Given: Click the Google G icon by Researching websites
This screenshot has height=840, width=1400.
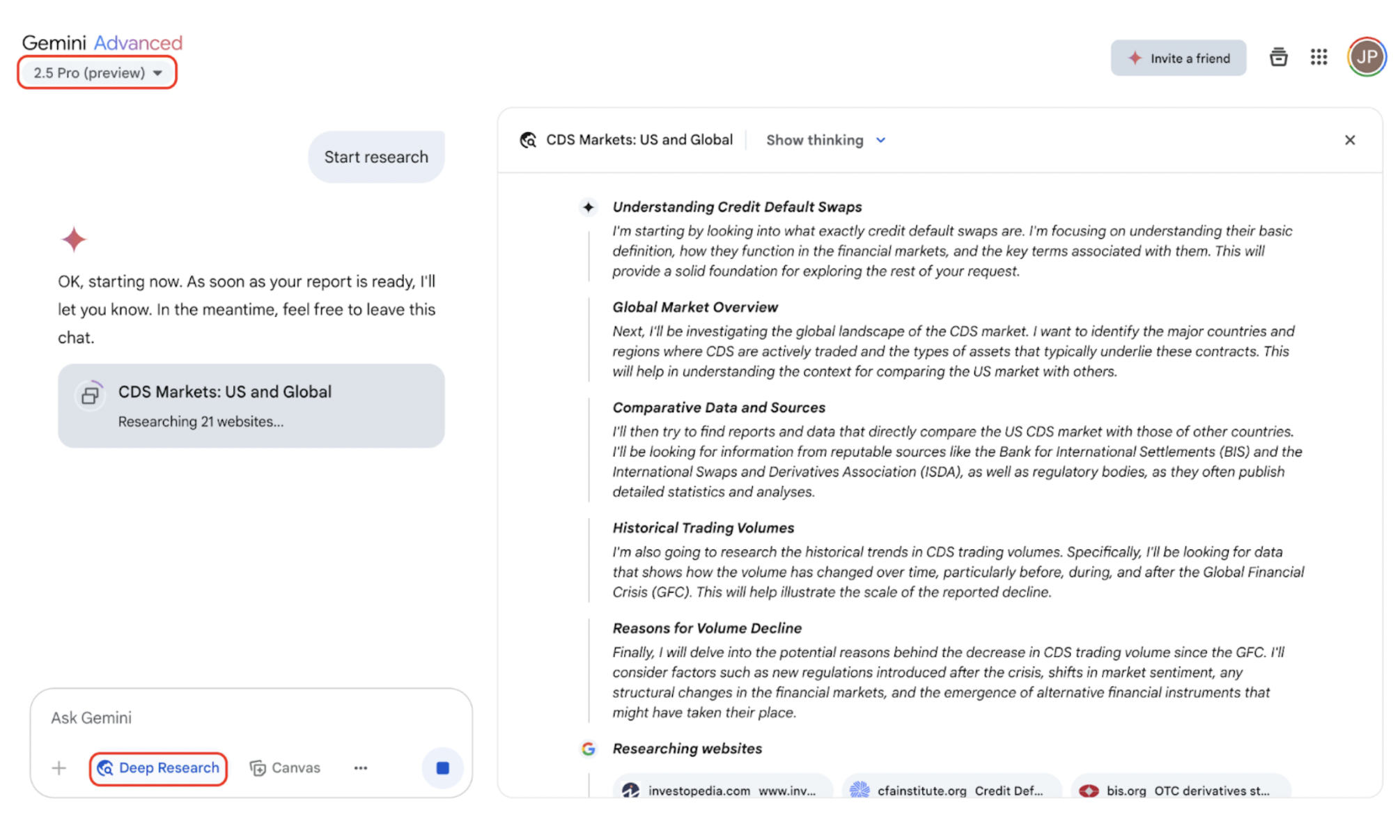Looking at the screenshot, I should click(588, 749).
